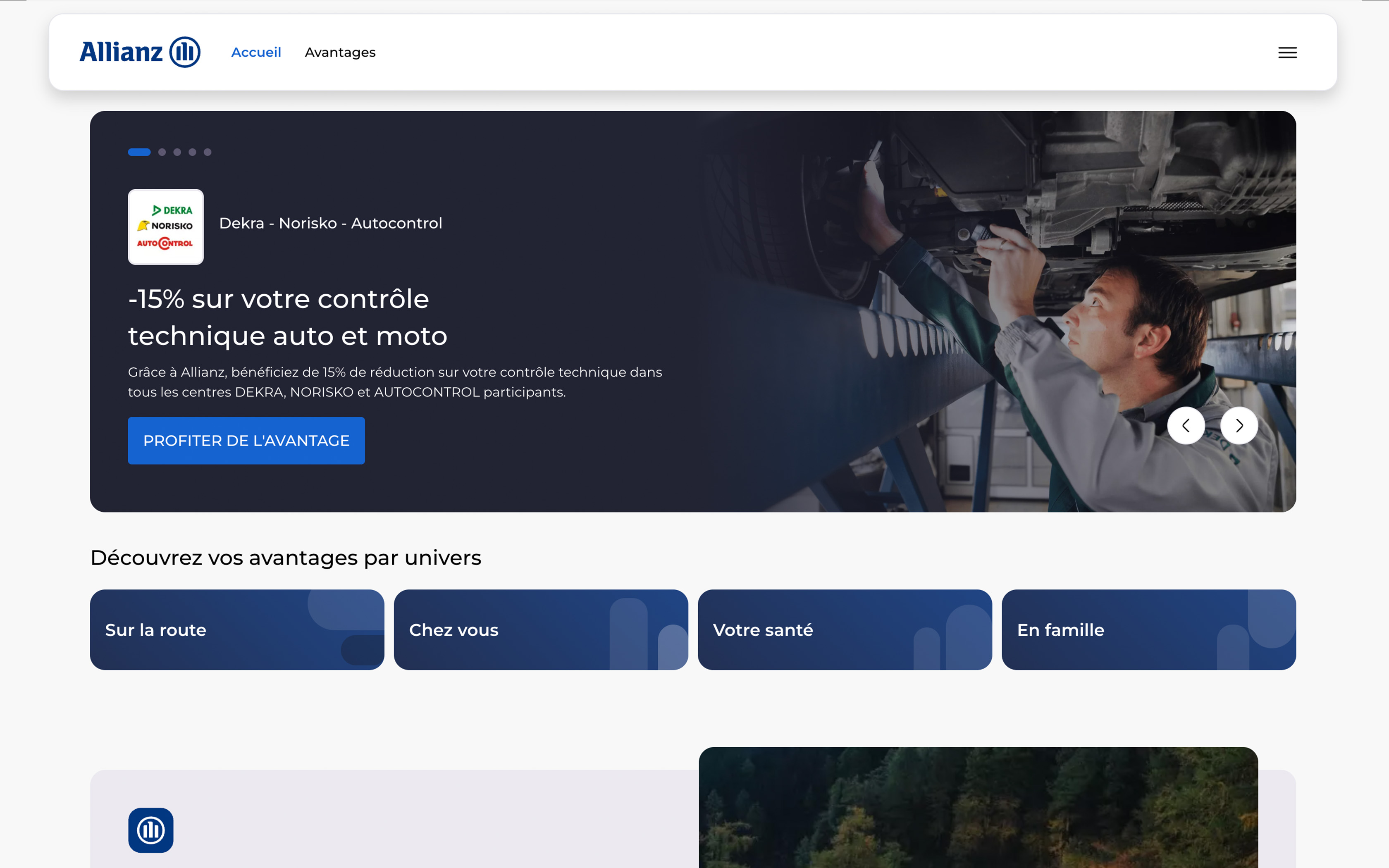Click the forest landscape image
The image size is (1389, 868).
(x=978, y=807)
